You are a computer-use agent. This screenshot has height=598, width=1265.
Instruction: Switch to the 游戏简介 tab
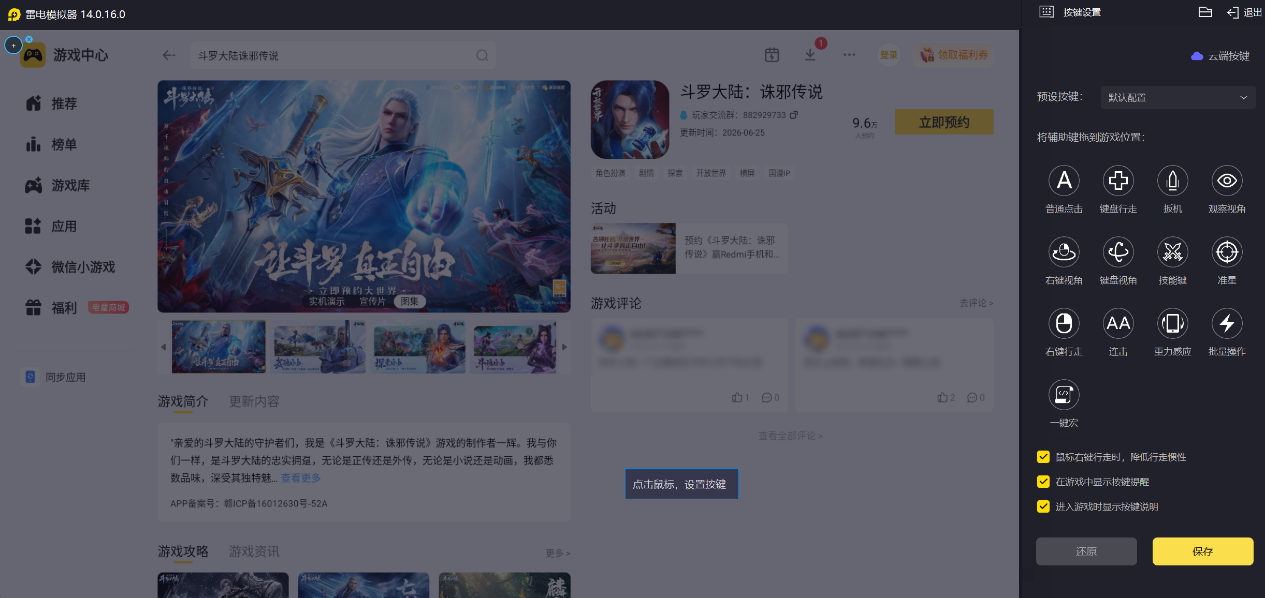183,401
